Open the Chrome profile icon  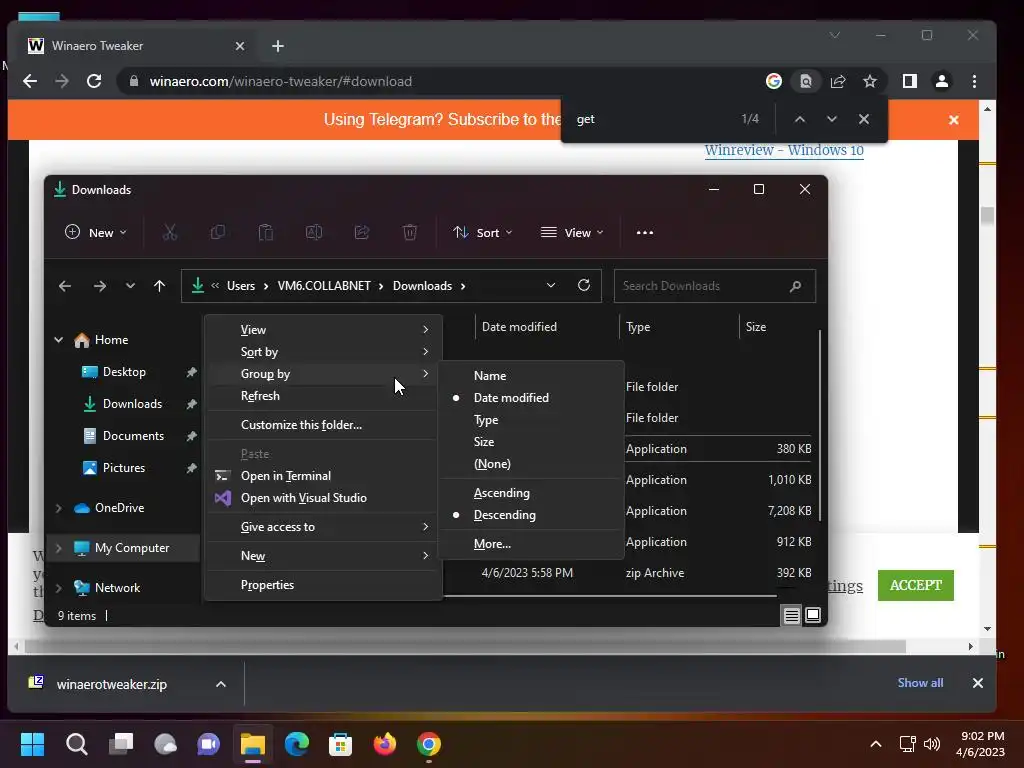click(942, 81)
